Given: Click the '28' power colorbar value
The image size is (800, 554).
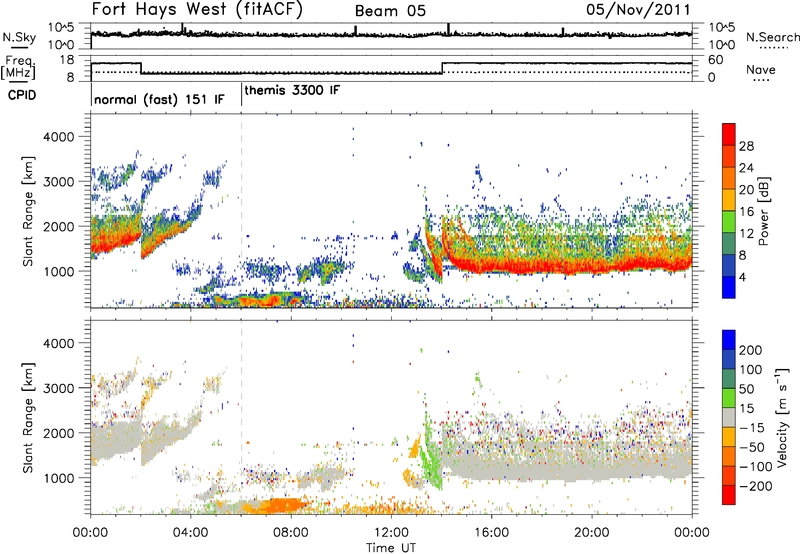Looking at the screenshot, I should pyautogui.click(x=746, y=146).
